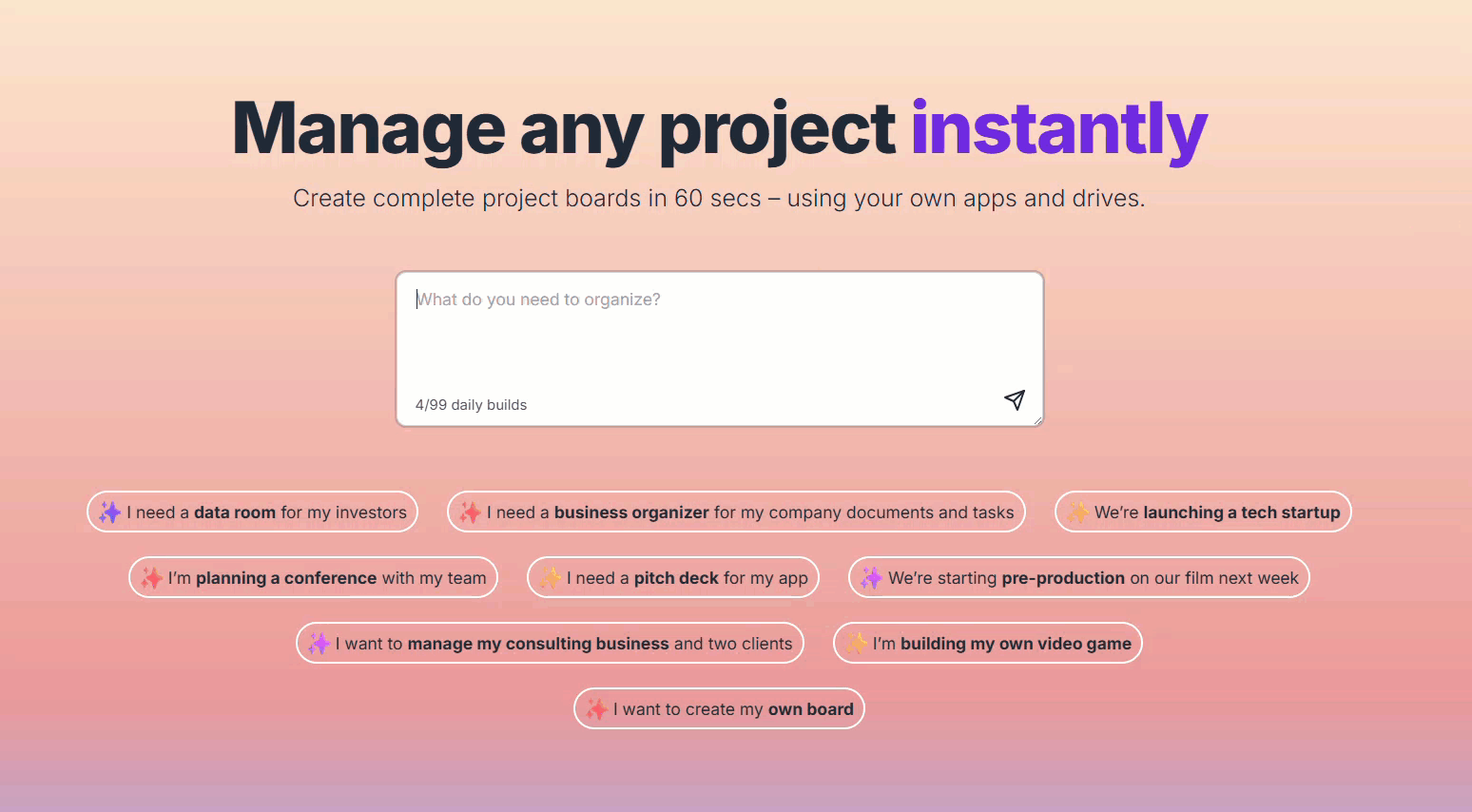The image size is (1472, 812).
Task: Click the sparkle icon on the tech startup chip
Action: click(1077, 512)
